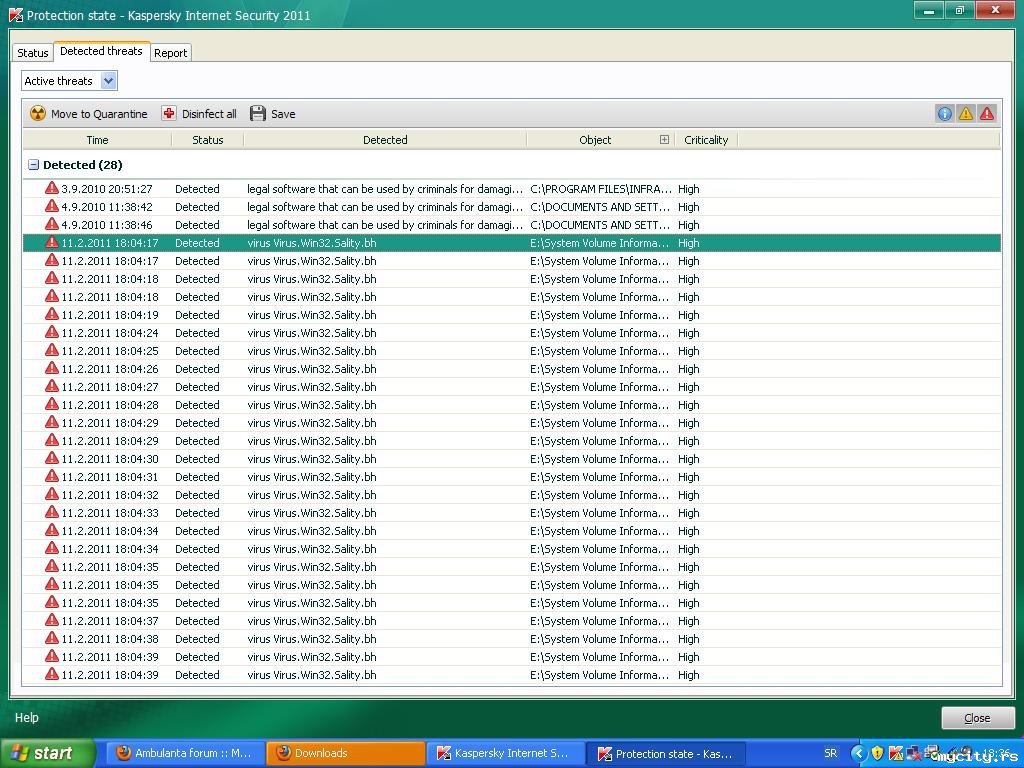Open the Report tab
This screenshot has height=768, width=1024.
[170, 53]
